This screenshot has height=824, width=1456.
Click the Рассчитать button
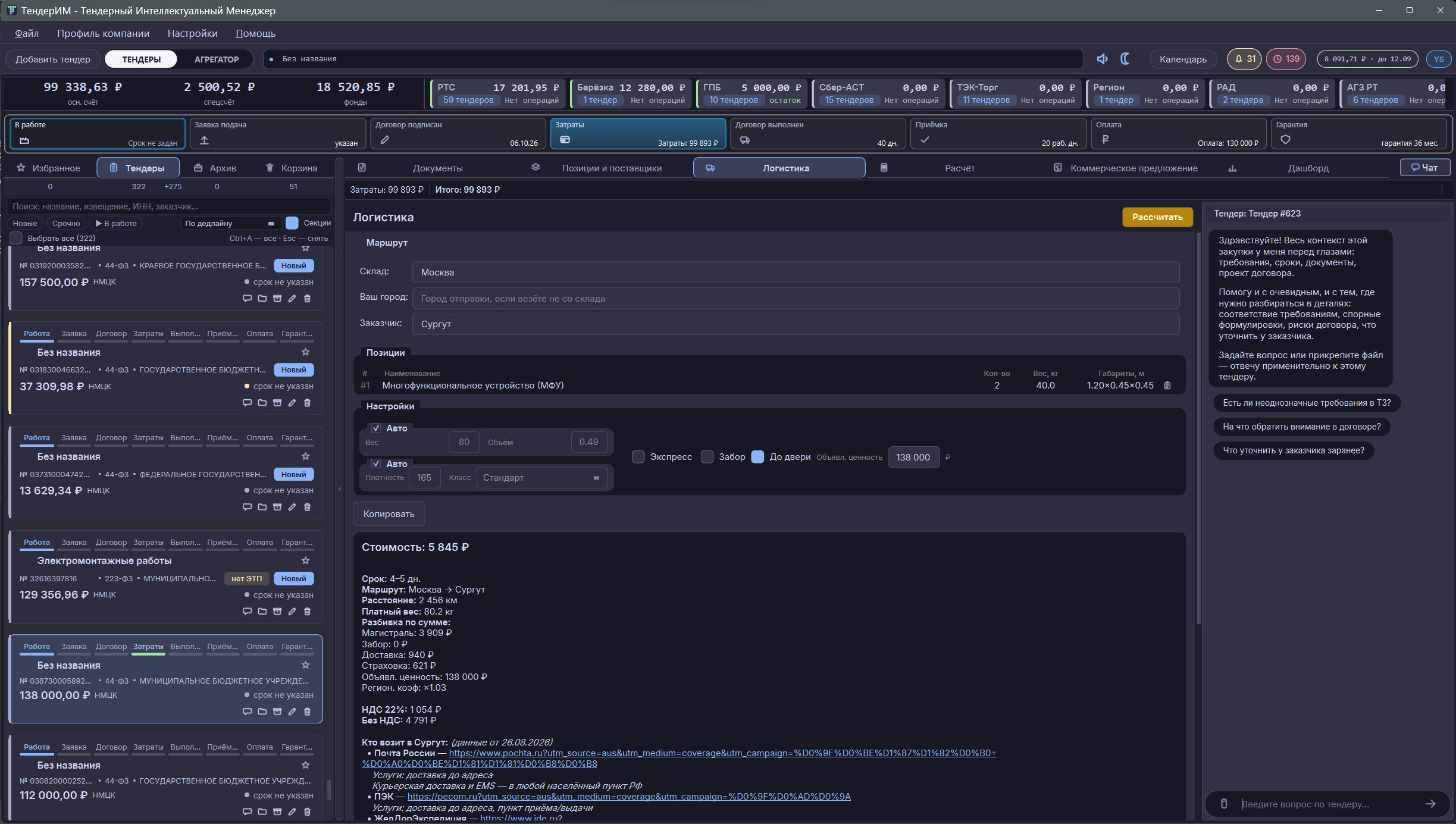click(x=1157, y=217)
